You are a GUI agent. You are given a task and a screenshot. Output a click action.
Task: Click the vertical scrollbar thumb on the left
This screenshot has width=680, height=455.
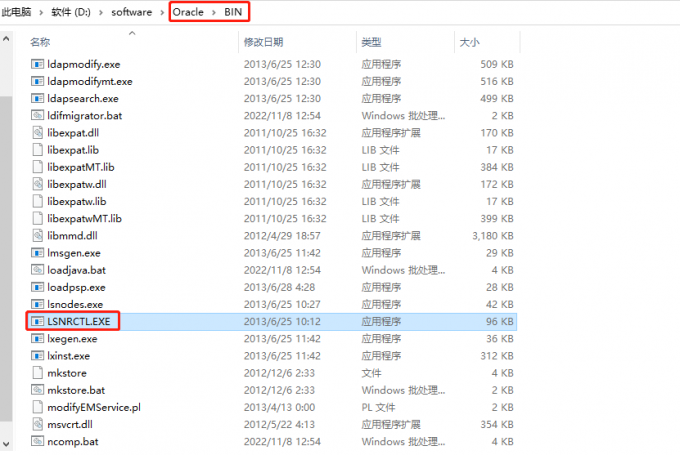tap(6, 259)
